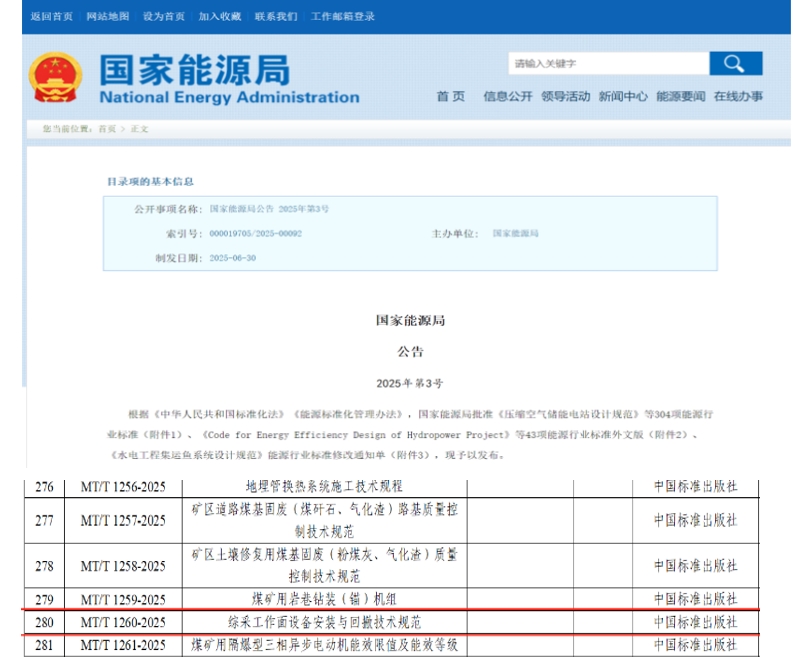Select issue date 2025-06-30

233,258
